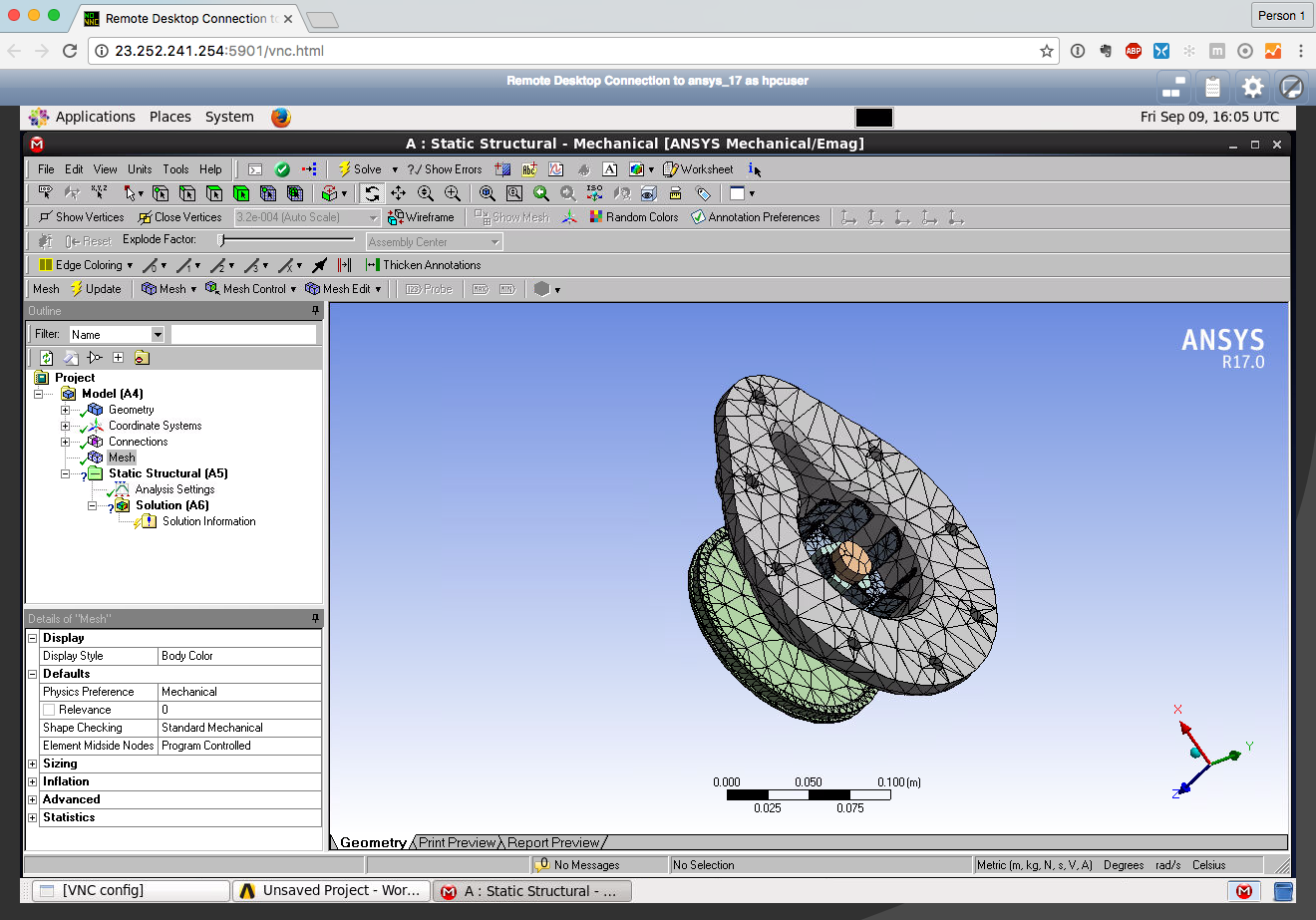
Task: Activate the Zoom To Fit tool
Action: coord(488,193)
